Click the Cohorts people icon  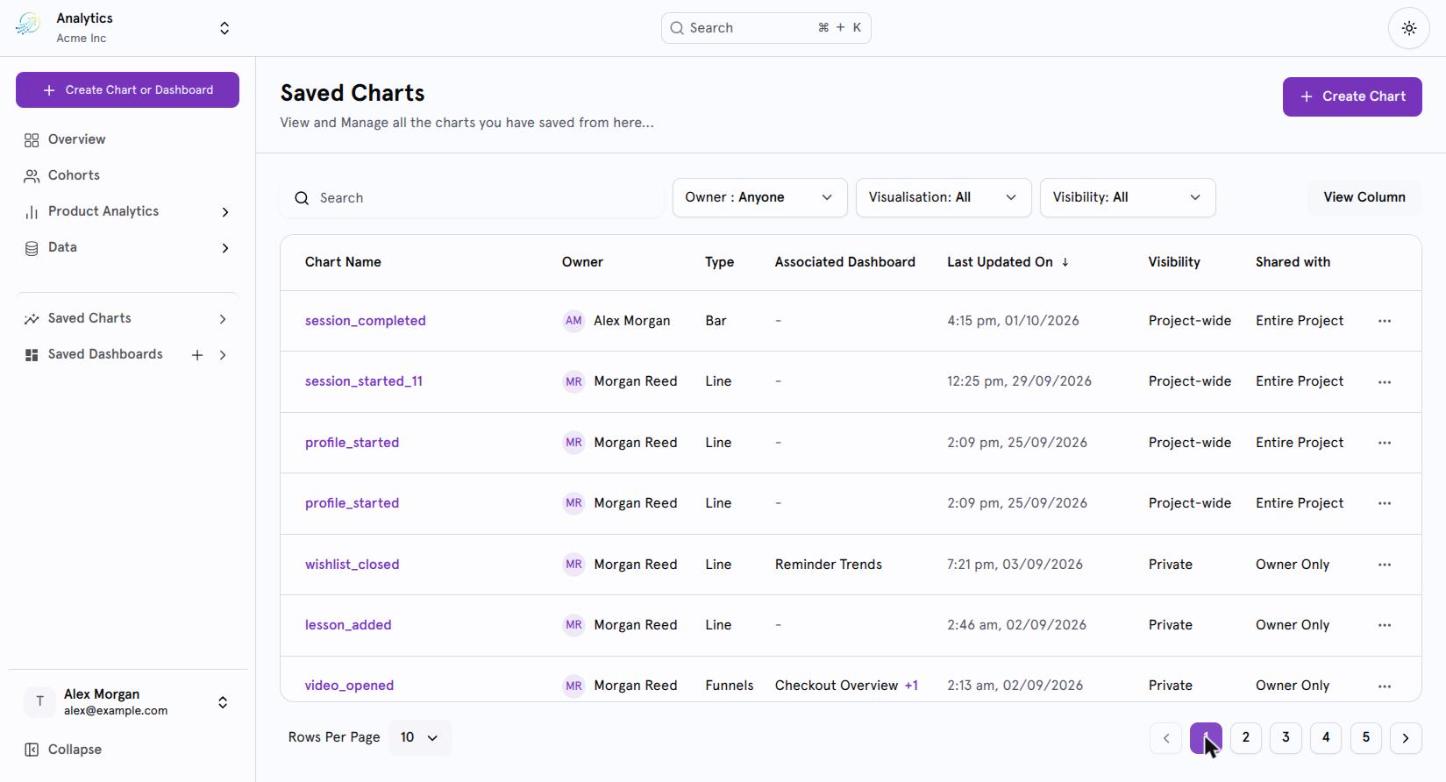[x=31, y=176]
